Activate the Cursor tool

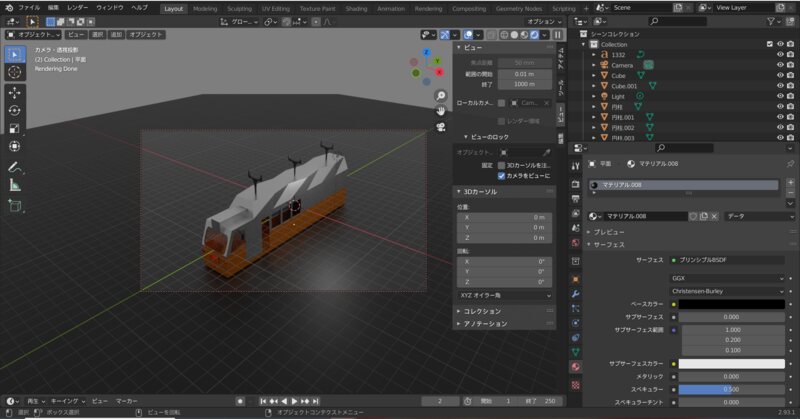pyautogui.click(x=14, y=72)
